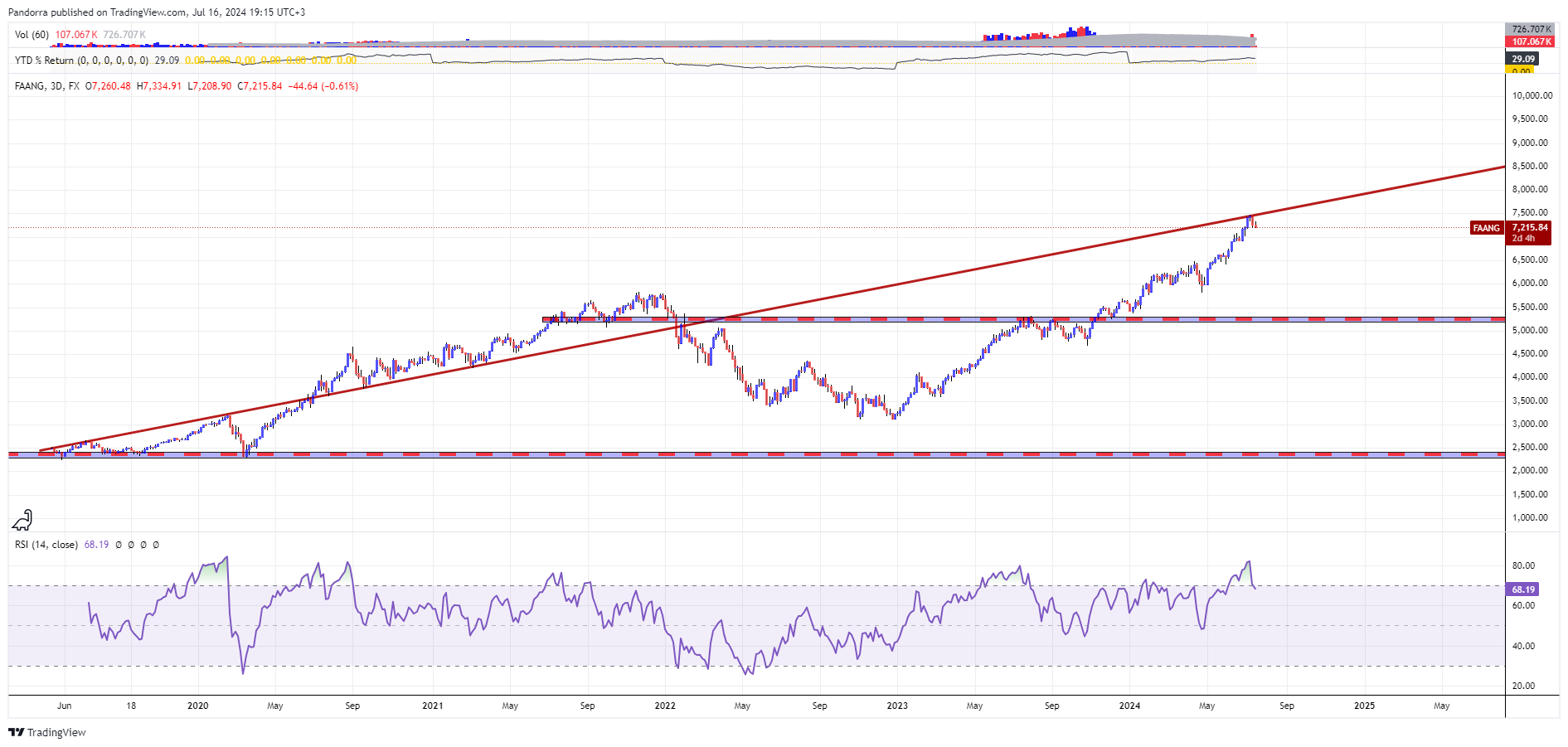Click the close value C7,215.84

pyautogui.click(x=260, y=86)
